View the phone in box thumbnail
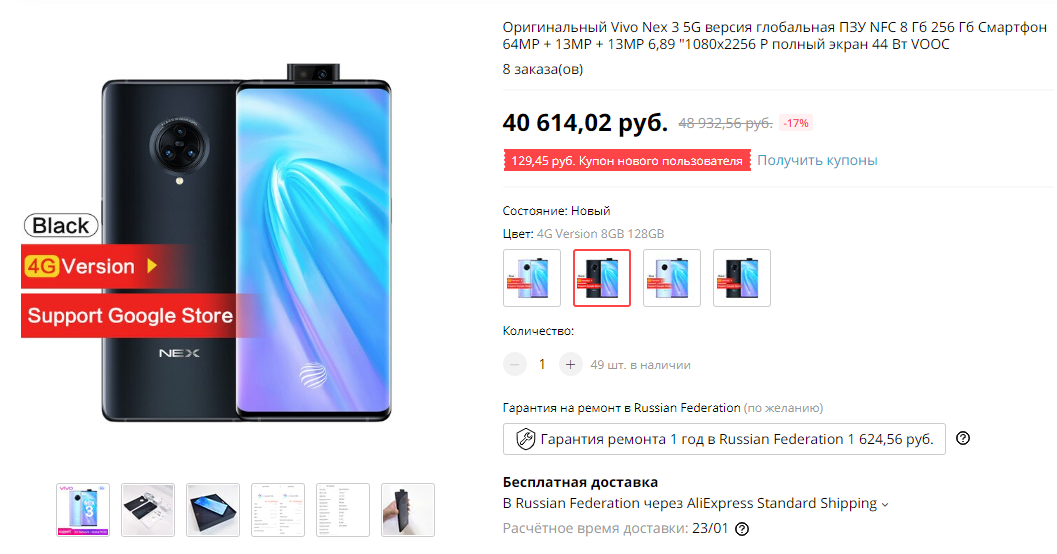 (213, 510)
